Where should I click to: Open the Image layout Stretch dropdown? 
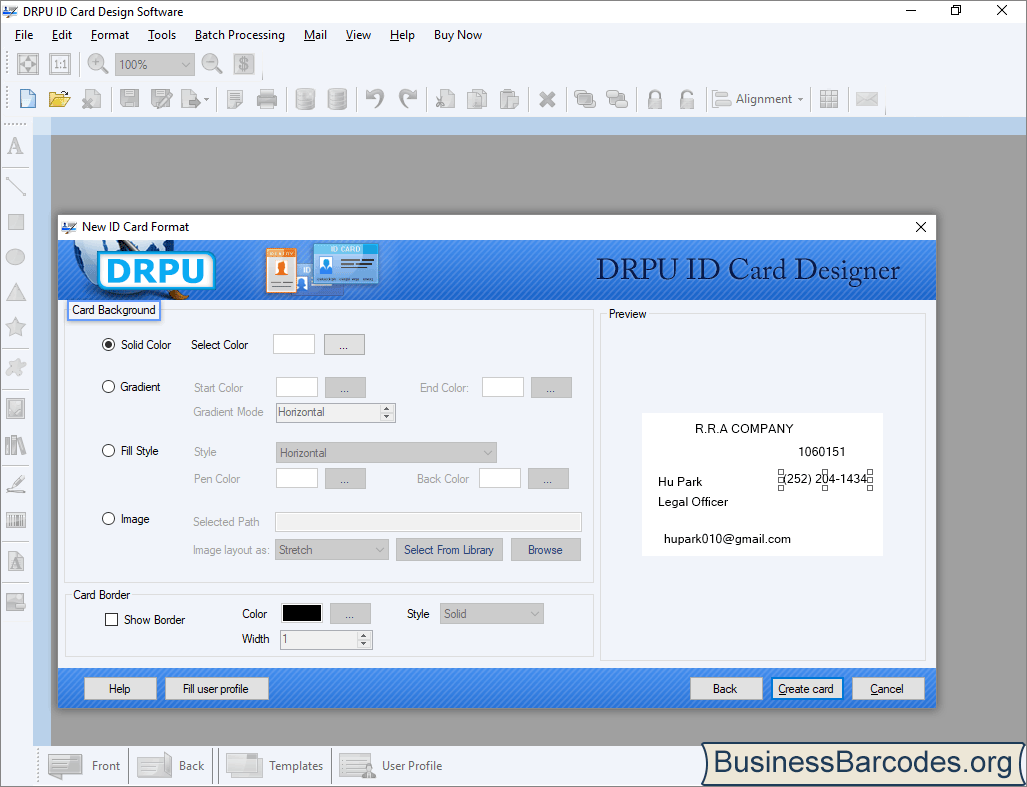332,550
